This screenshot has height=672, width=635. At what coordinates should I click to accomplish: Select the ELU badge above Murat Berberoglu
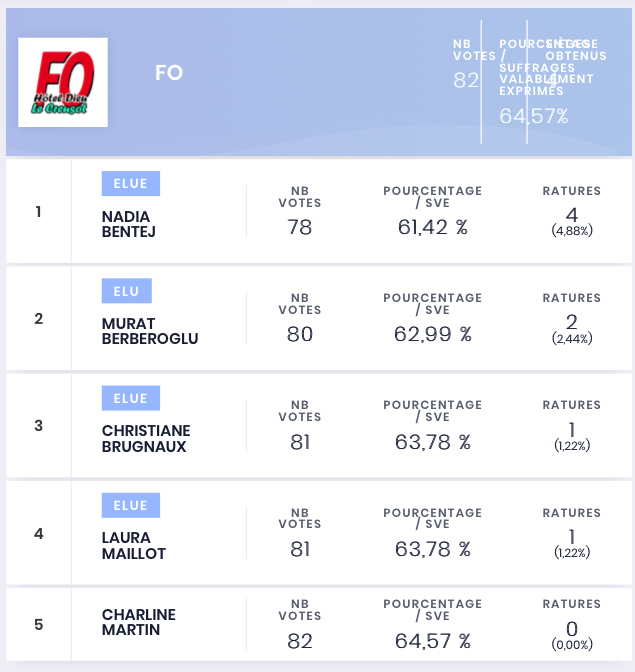tap(126, 291)
